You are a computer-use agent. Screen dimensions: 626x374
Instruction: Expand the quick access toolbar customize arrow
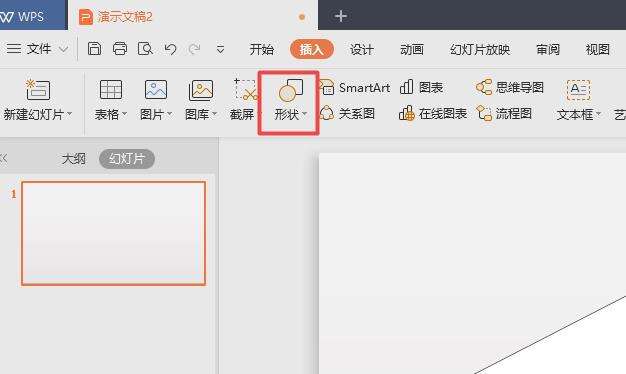(220, 49)
